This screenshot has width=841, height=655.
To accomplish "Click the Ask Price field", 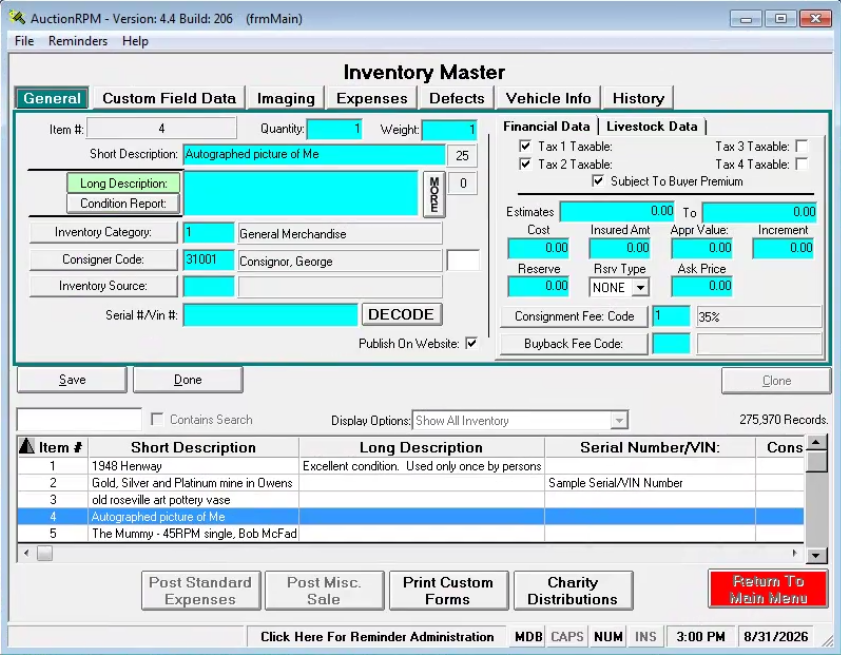I will [702, 286].
